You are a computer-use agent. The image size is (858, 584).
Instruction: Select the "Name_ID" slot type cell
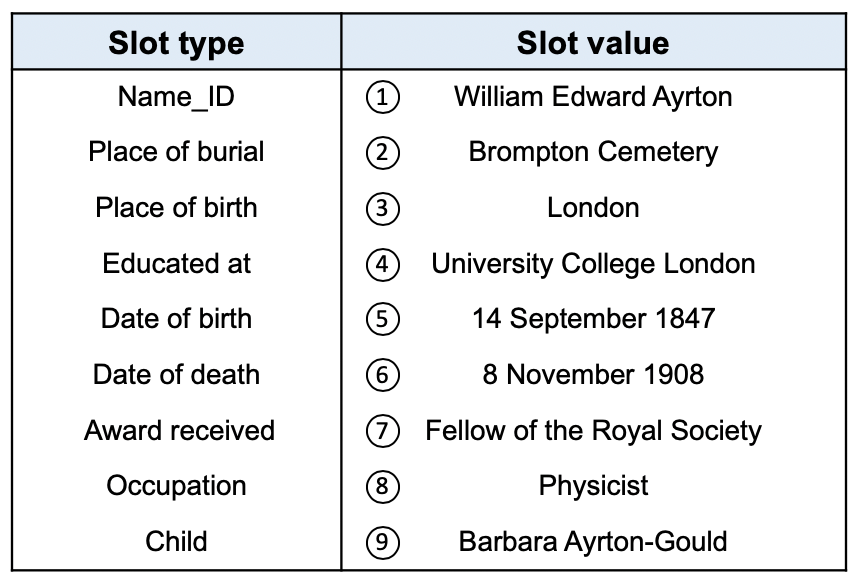176,97
